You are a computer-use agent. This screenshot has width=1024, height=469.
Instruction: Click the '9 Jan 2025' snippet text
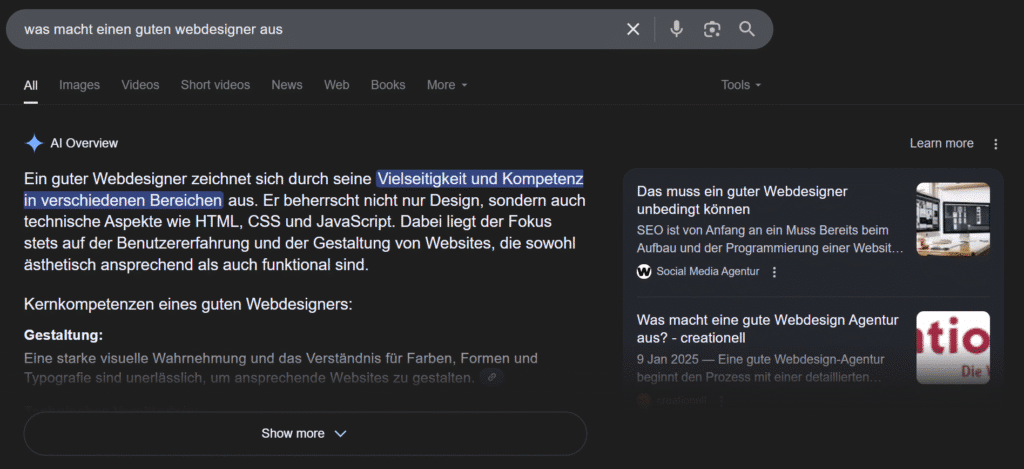(x=761, y=368)
